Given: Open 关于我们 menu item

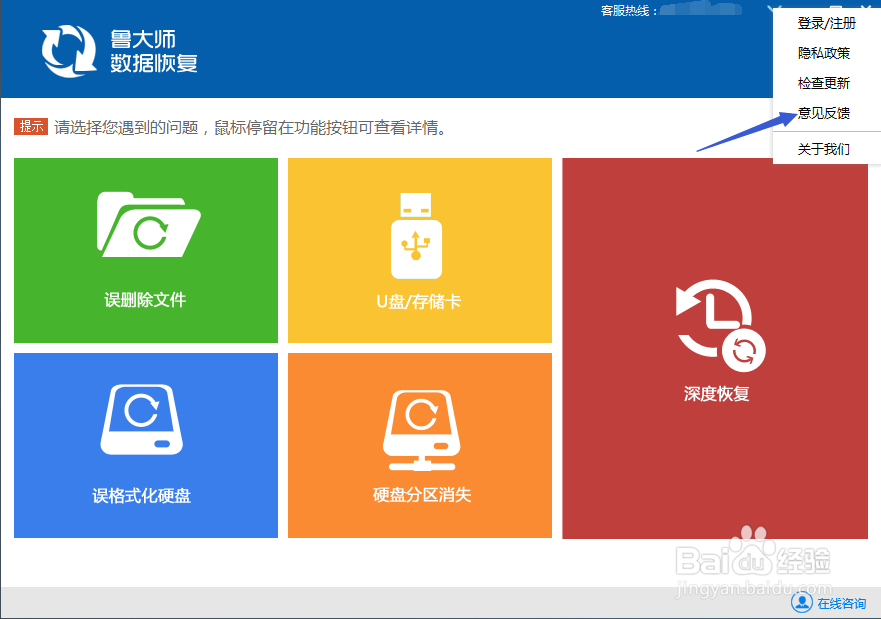Looking at the screenshot, I should [x=826, y=149].
